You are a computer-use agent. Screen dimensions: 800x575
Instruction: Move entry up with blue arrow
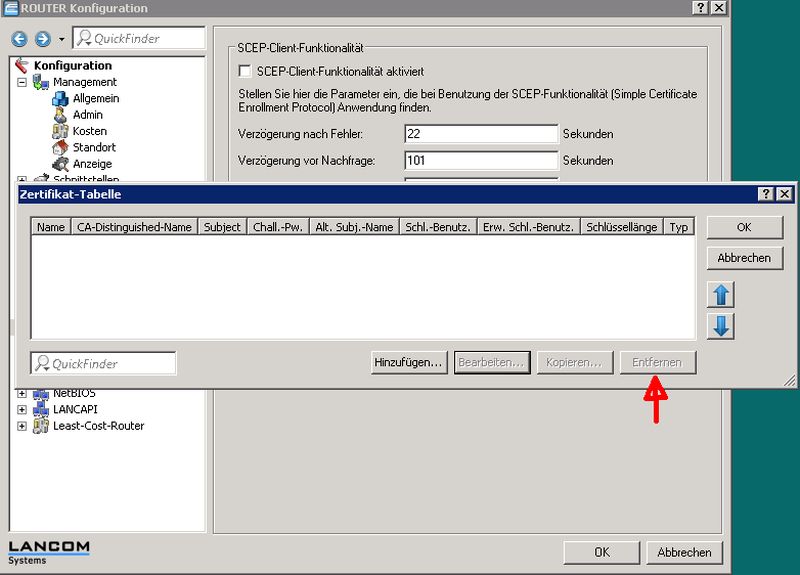coord(720,294)
